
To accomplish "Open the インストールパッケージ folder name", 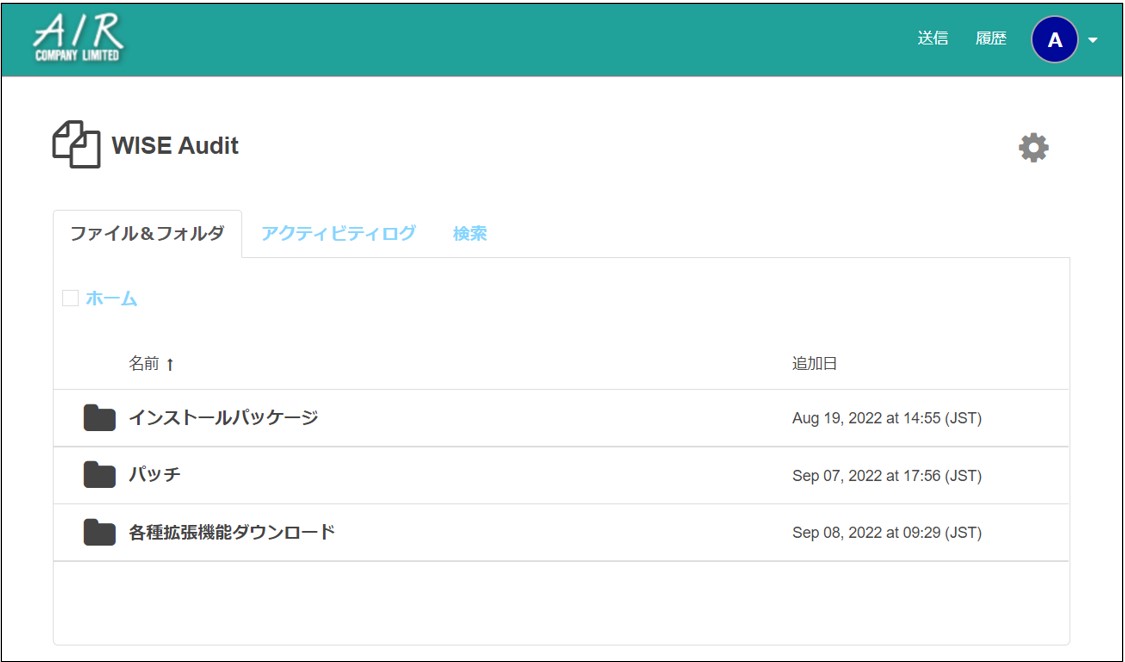I will (223, 417).
